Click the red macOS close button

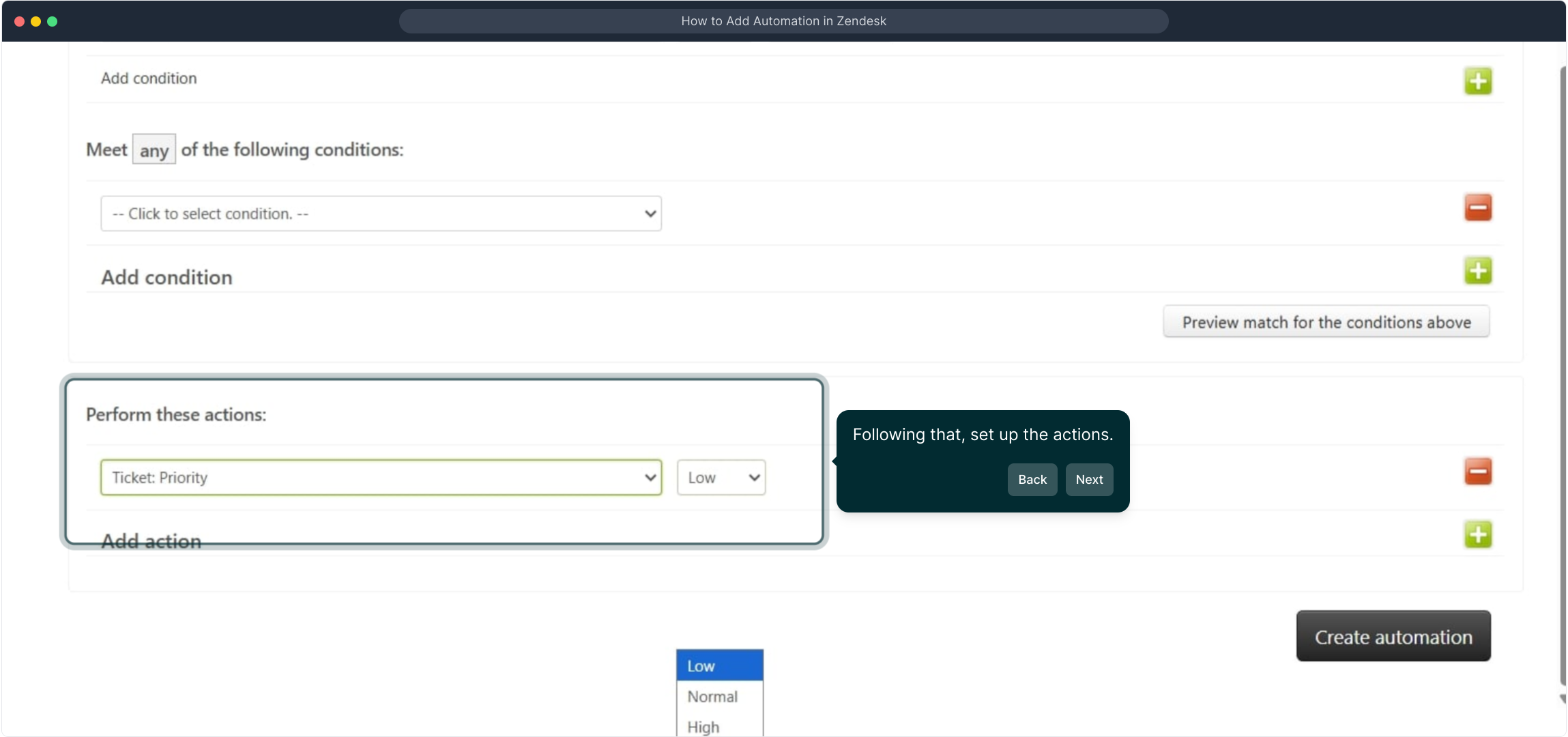click(20, 21)
